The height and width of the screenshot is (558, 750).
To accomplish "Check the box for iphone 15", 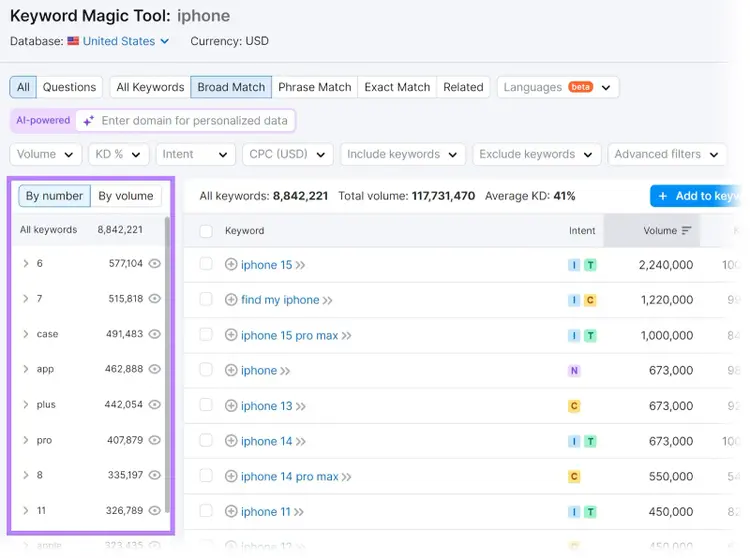I will (x=206, y=264).
